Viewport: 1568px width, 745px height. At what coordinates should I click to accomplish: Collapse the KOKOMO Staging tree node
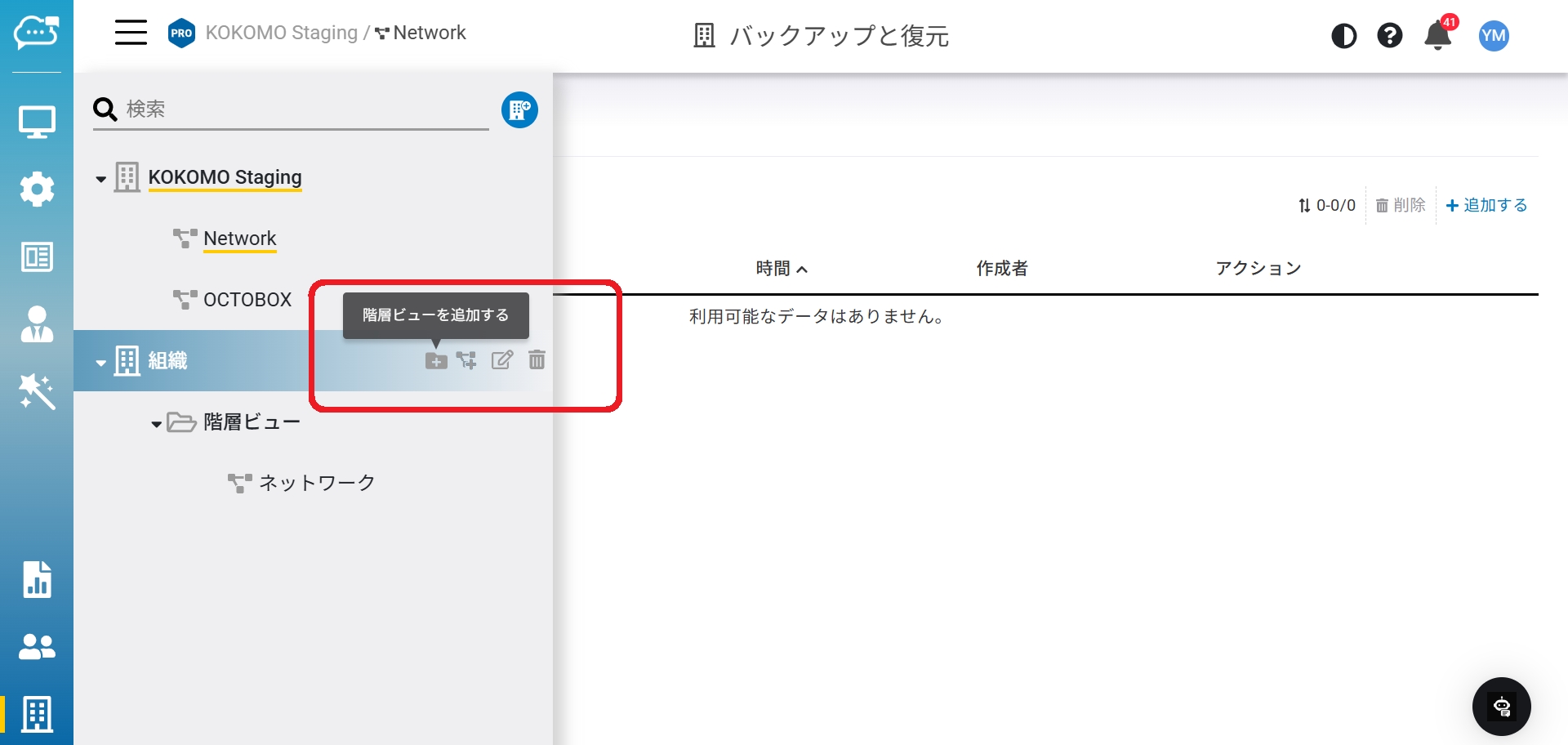coord(100,179)
